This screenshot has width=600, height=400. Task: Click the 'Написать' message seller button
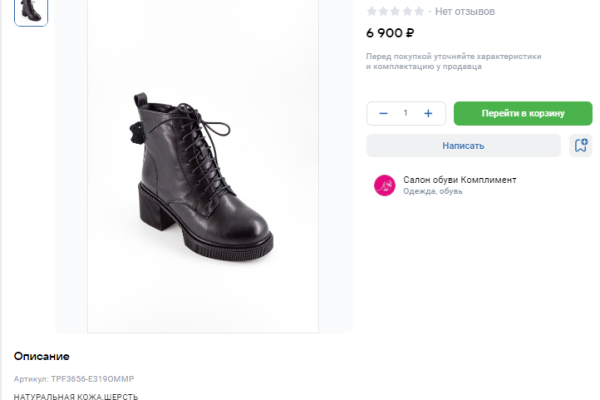tap(463, 145)
